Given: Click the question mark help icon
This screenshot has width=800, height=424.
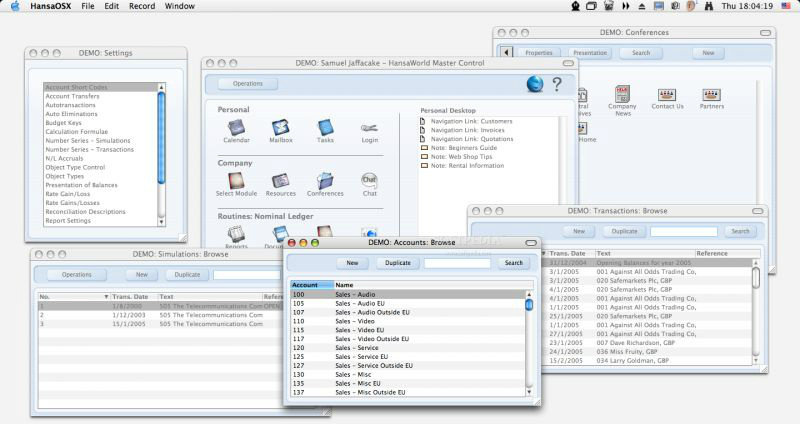Looking at the screenshot, I should (x=557, y=84).
